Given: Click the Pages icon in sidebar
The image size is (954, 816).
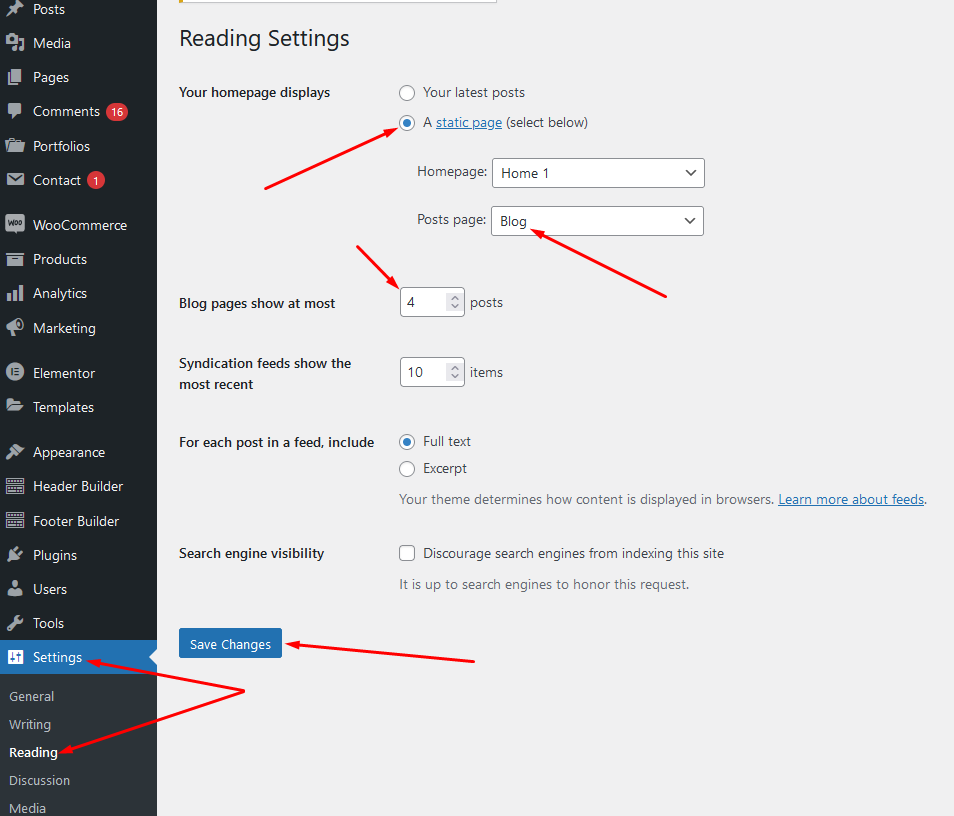Looking at the screenshot, I should [15, 77].
